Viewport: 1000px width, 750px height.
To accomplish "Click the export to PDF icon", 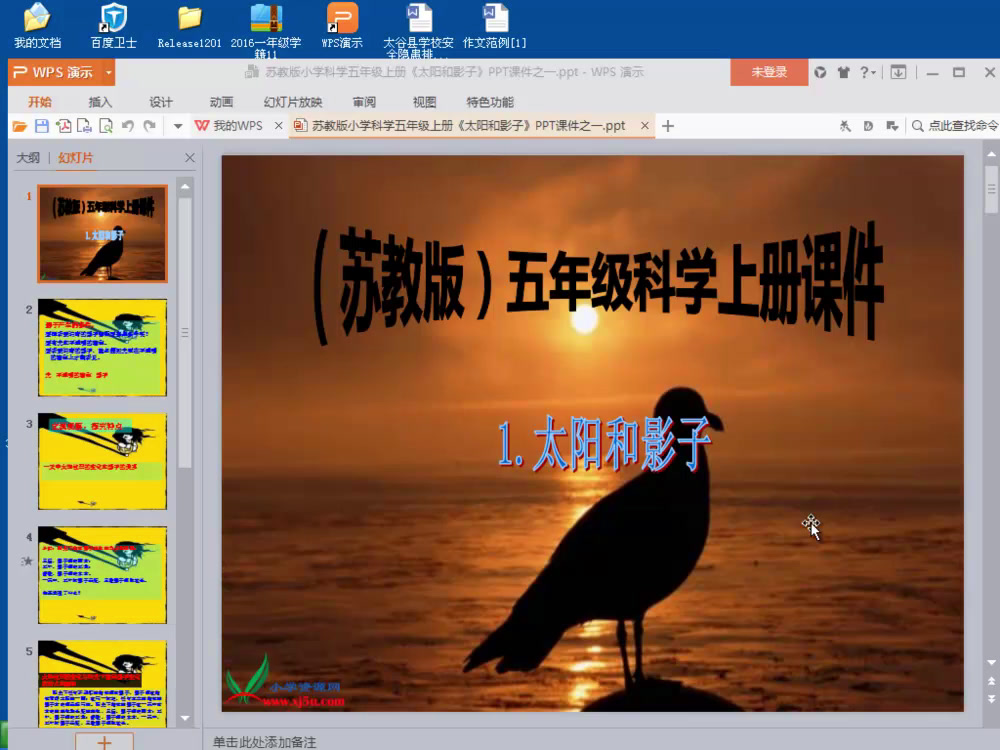I will pos(63,126).
